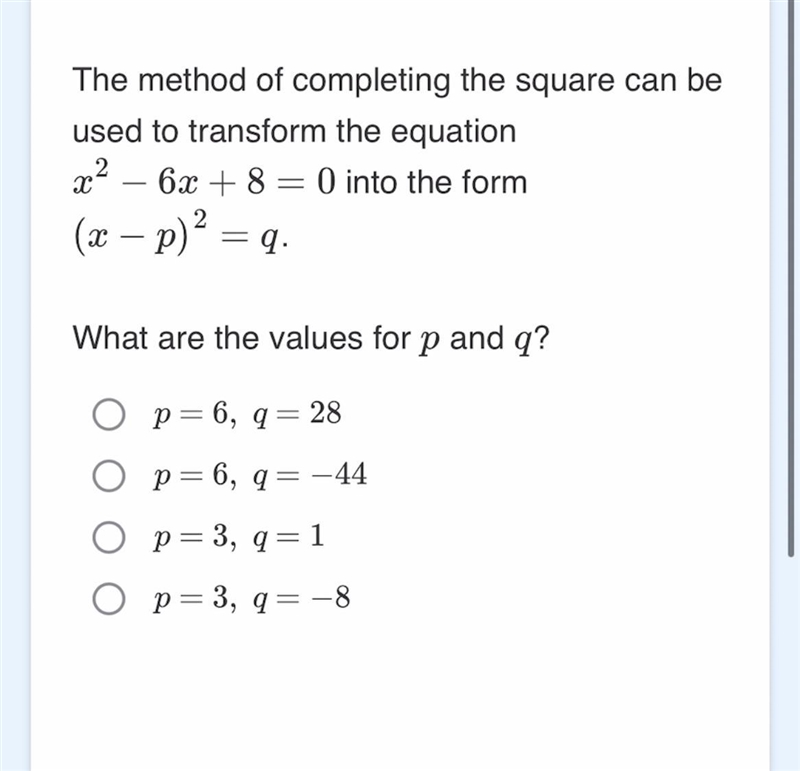The width and height of the screenshot is (800, 771).
Task: Choose the radio button for p = 6, q = −44
Action: pos(109,476)
